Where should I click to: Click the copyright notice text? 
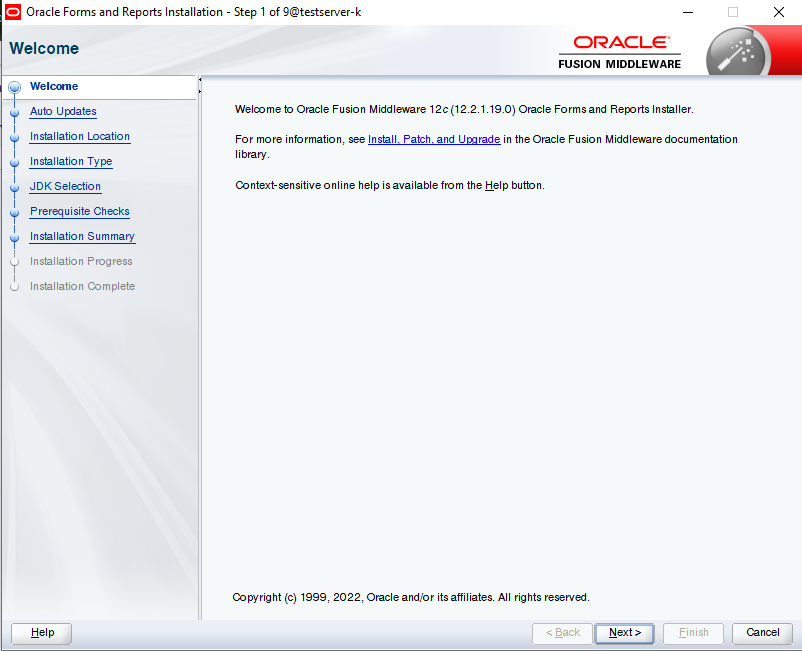[x=411, y=597]
